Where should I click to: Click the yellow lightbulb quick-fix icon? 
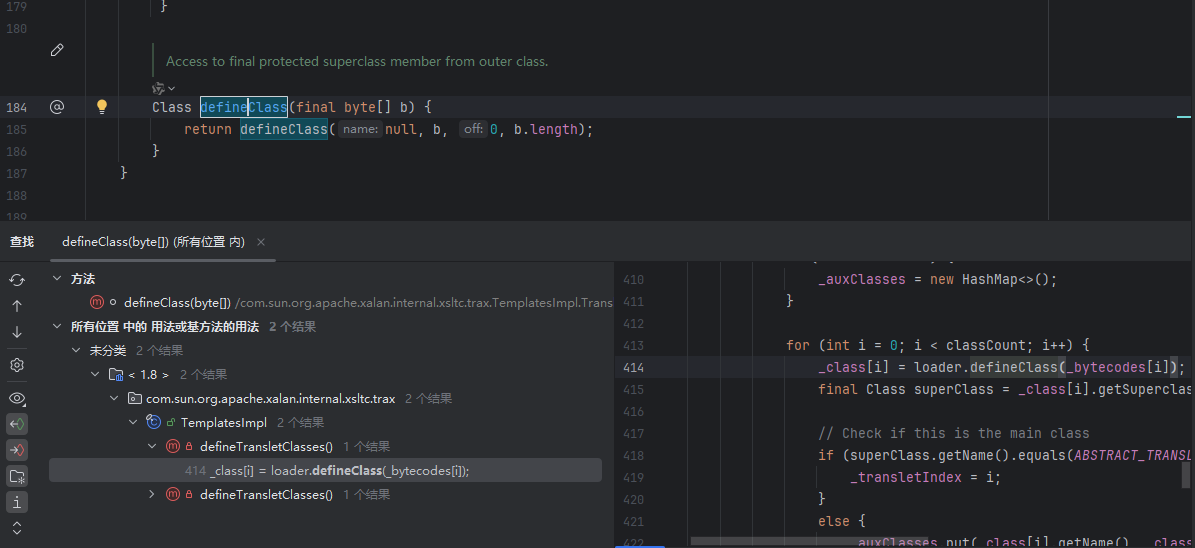pos(101,107)
